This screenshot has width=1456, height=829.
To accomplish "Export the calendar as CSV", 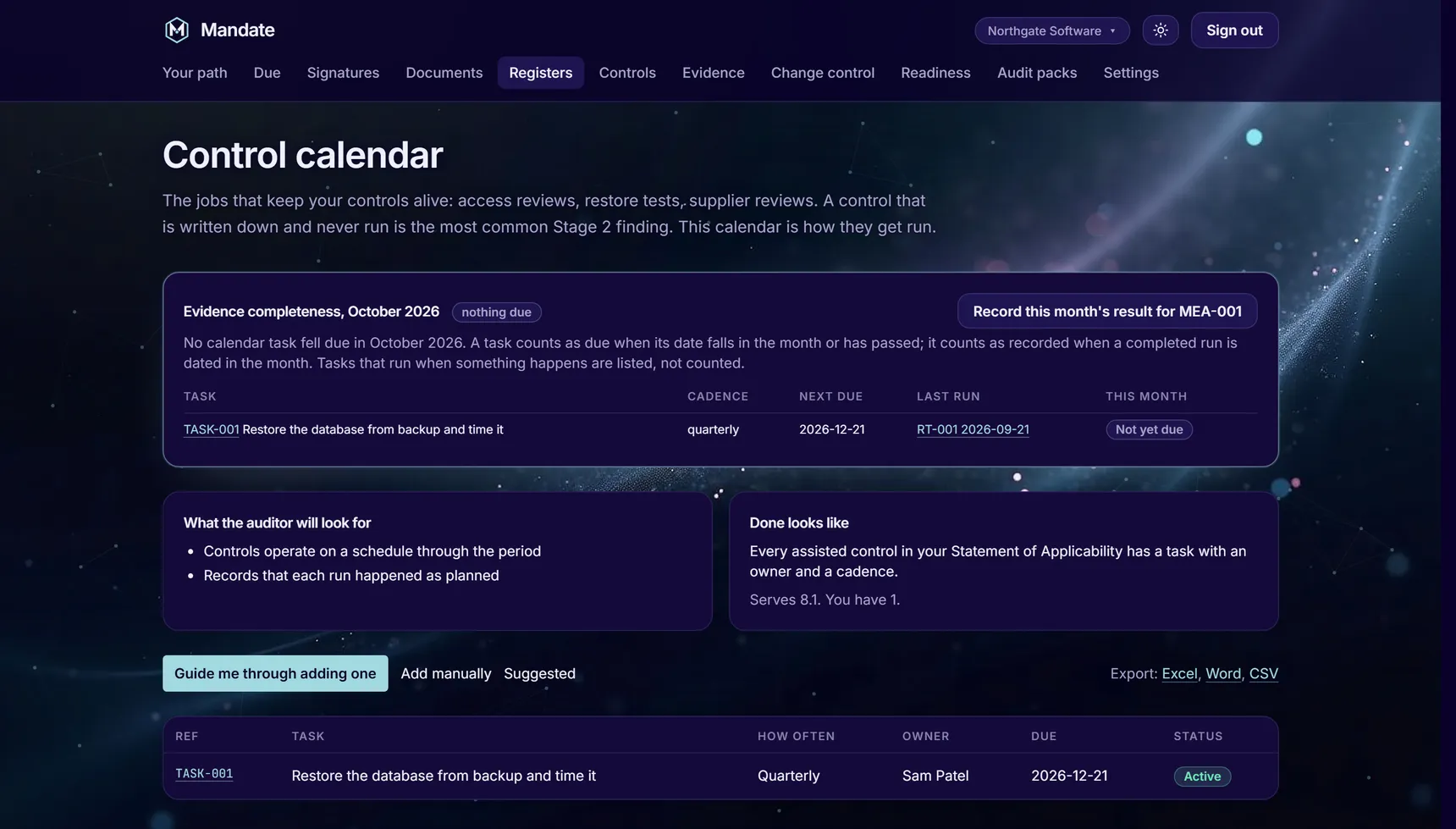I will tap(1264, 673).
